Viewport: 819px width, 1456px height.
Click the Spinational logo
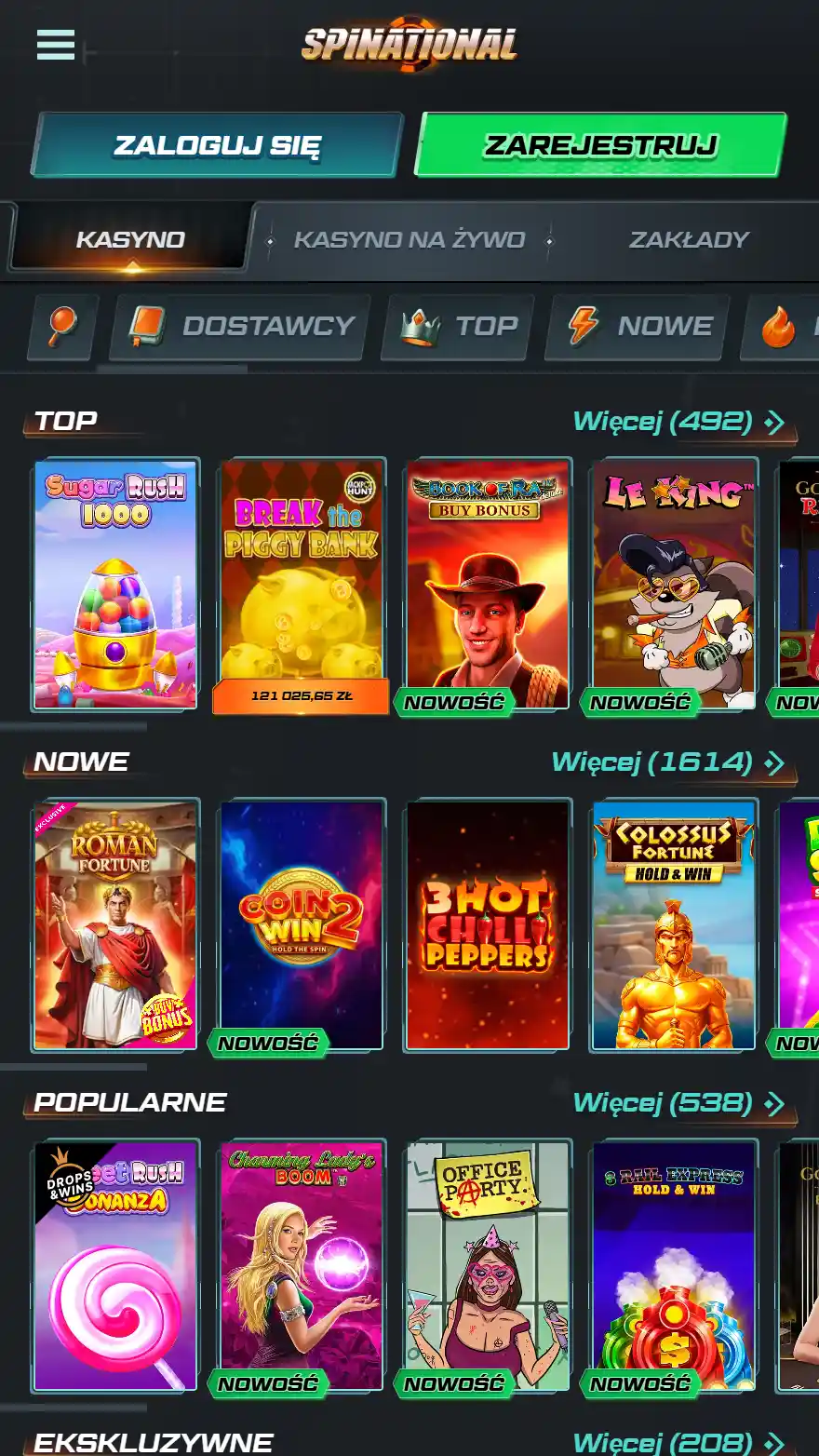tap(409, 44)
